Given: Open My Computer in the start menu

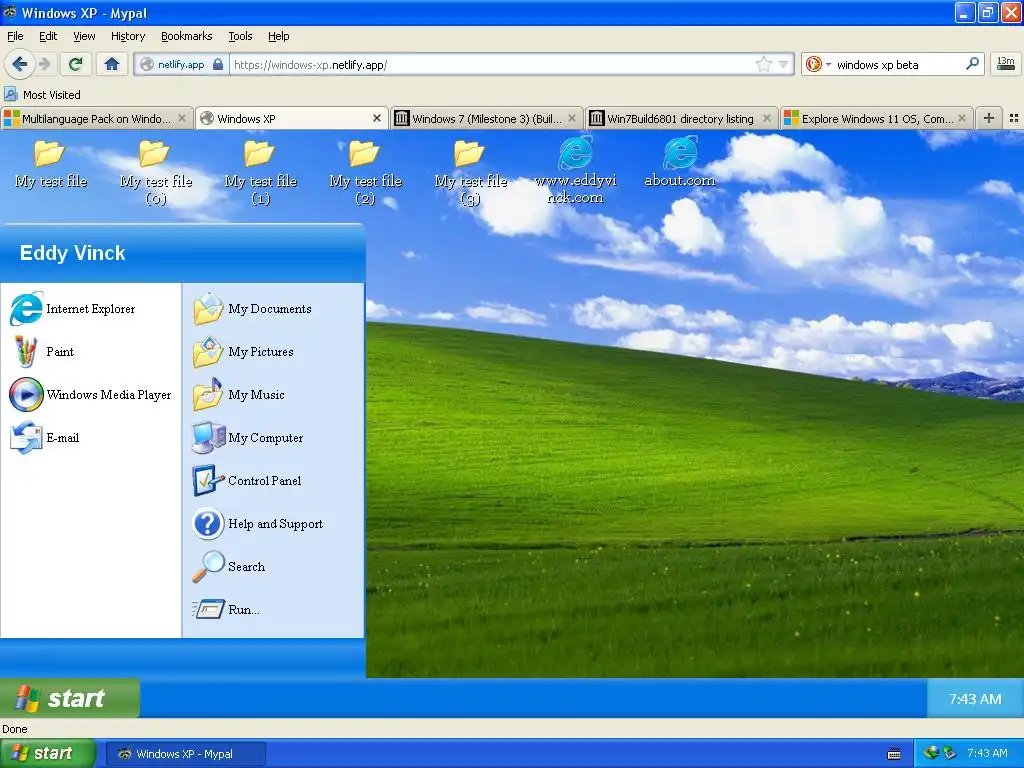Looking at the screenshot, I should [248, 438].
